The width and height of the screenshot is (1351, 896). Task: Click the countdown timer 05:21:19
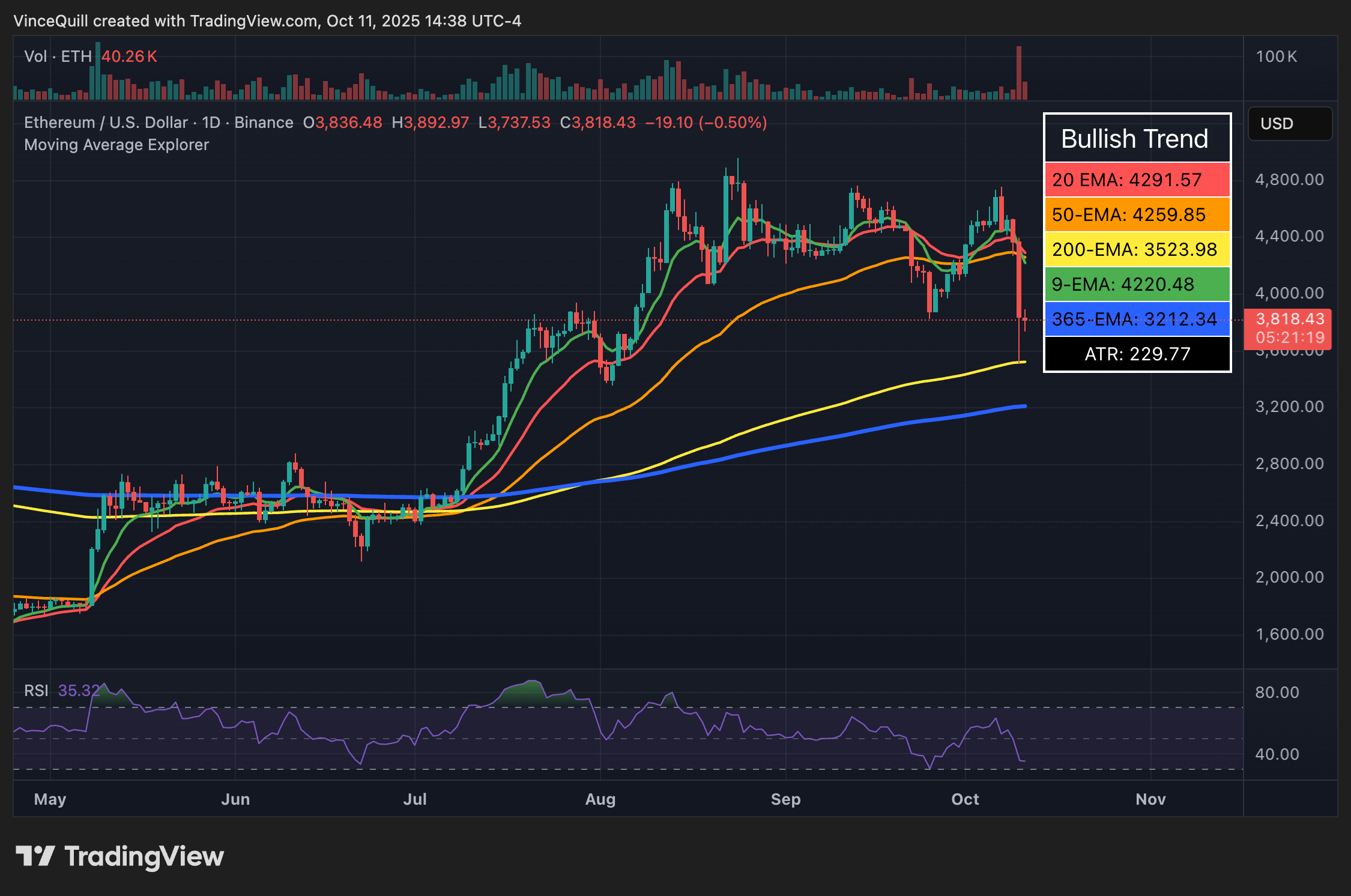click(x=1289, y=337)
